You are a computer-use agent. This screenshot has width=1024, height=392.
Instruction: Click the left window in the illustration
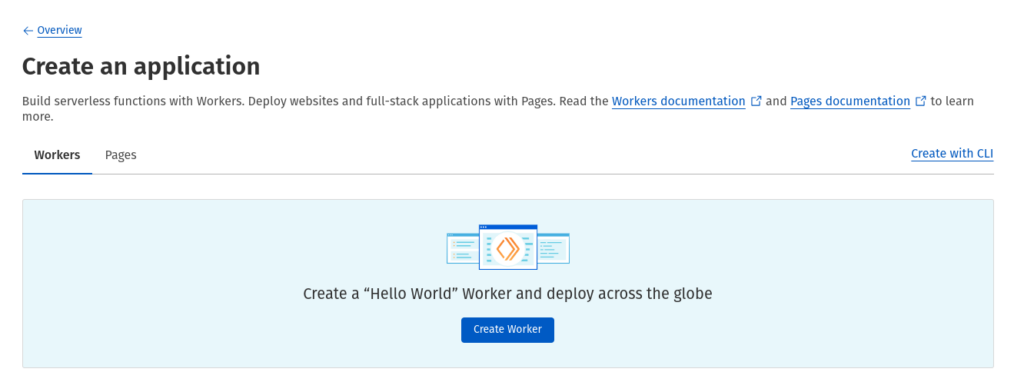462,248
